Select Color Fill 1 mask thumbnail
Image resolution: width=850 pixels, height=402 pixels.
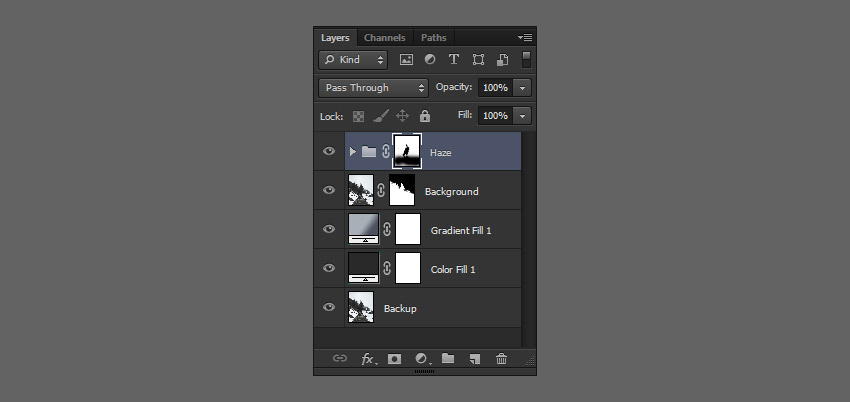pos(408,268)
